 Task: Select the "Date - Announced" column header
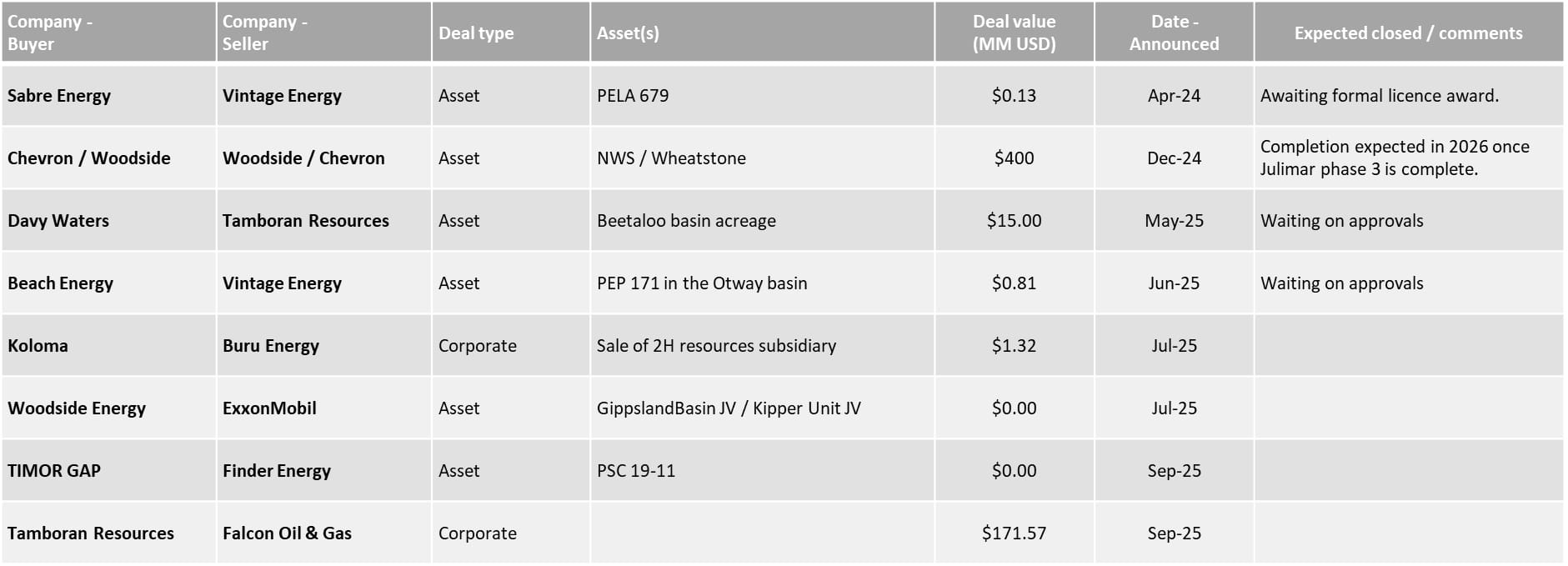tap(1174, 33)
